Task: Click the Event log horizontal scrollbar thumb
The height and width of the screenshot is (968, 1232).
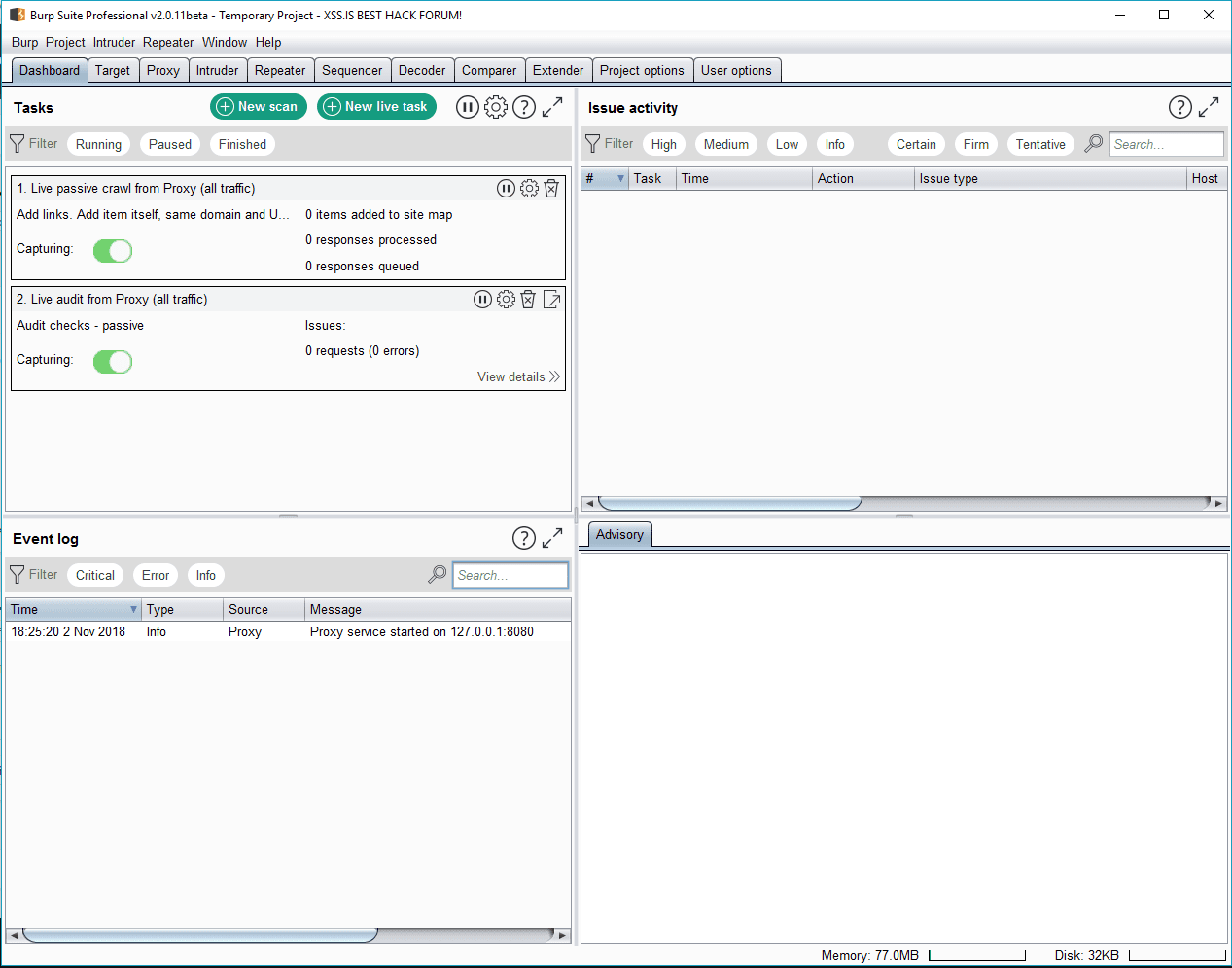Action: point(199,935)
